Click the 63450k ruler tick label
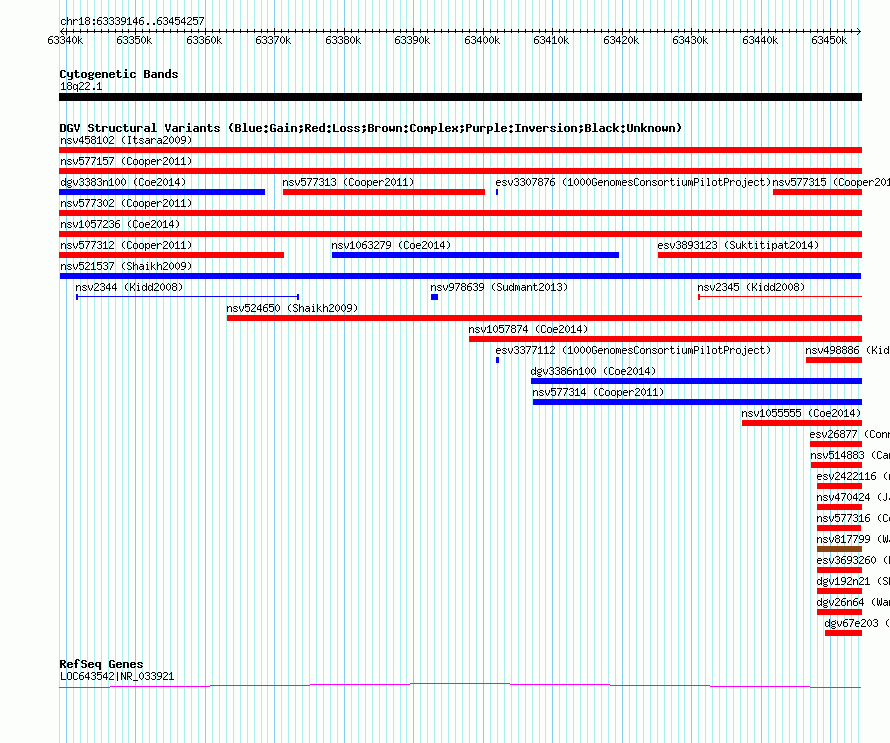Viewport: 890px width, 743px height. coord(829,40)
